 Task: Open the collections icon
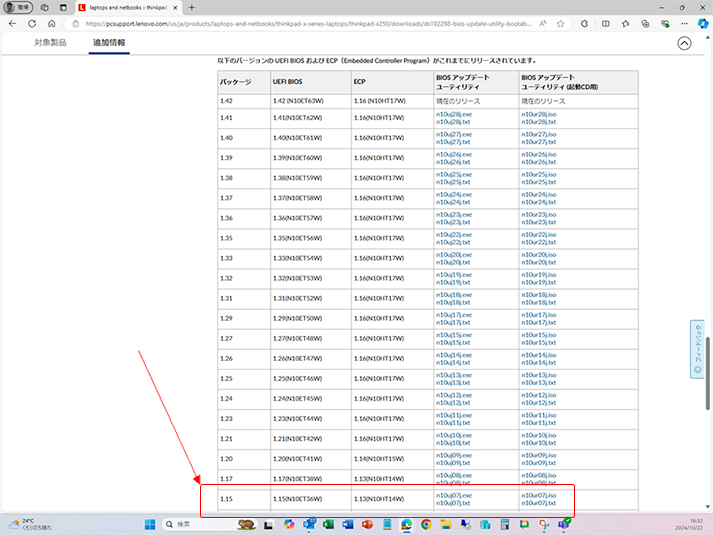tap(645, 24)
